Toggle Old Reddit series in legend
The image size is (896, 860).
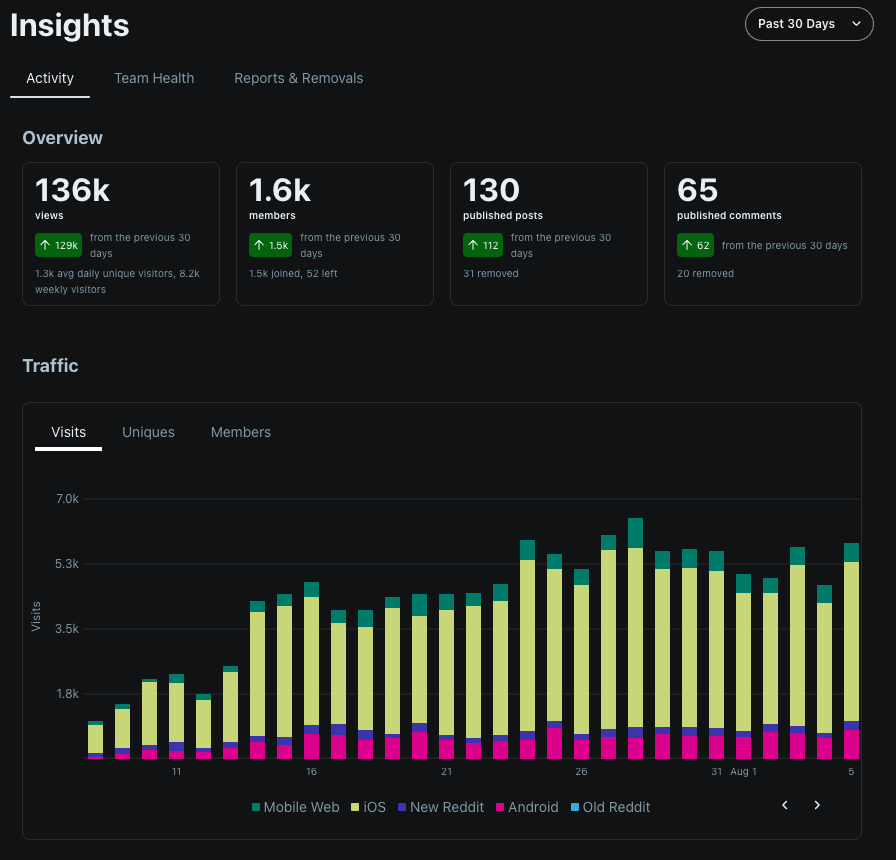(x=610, y=807)
